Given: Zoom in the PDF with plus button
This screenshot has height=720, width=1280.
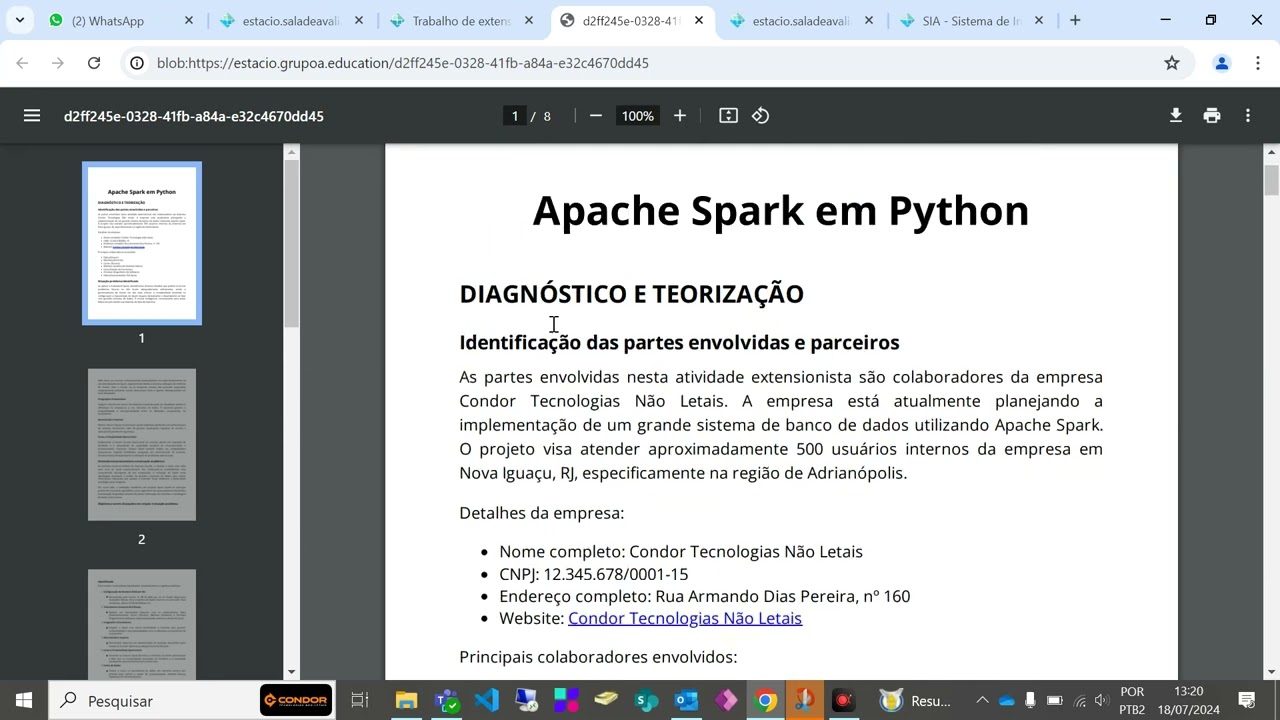Looking at the screenshot, I should tap(680, 116).
